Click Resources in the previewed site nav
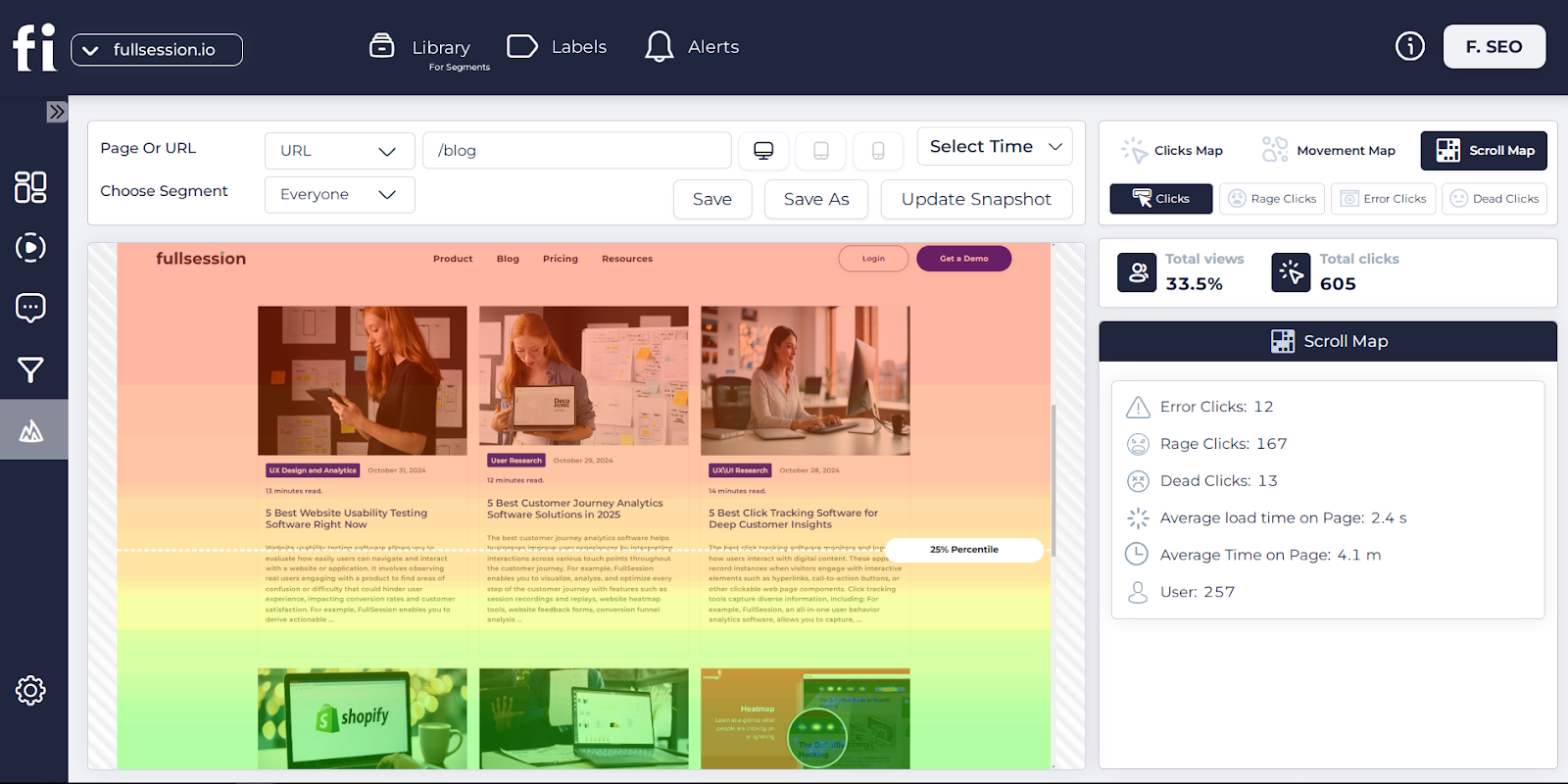Screen dimensions: 1568x784 point(627,259)
